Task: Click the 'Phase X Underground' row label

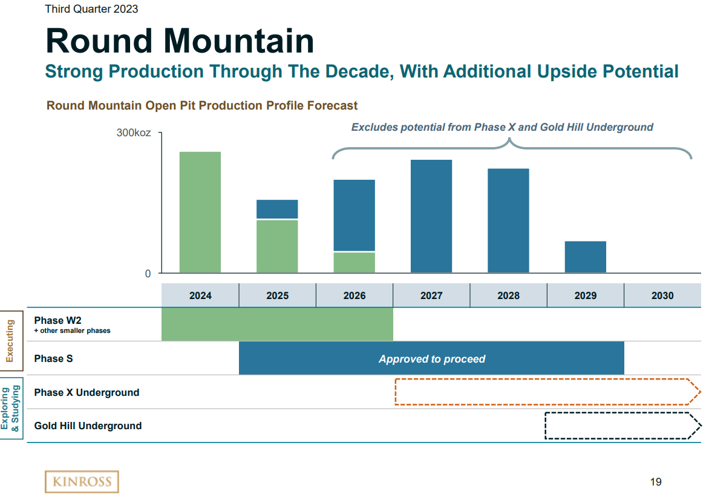Action: [87, 392]
